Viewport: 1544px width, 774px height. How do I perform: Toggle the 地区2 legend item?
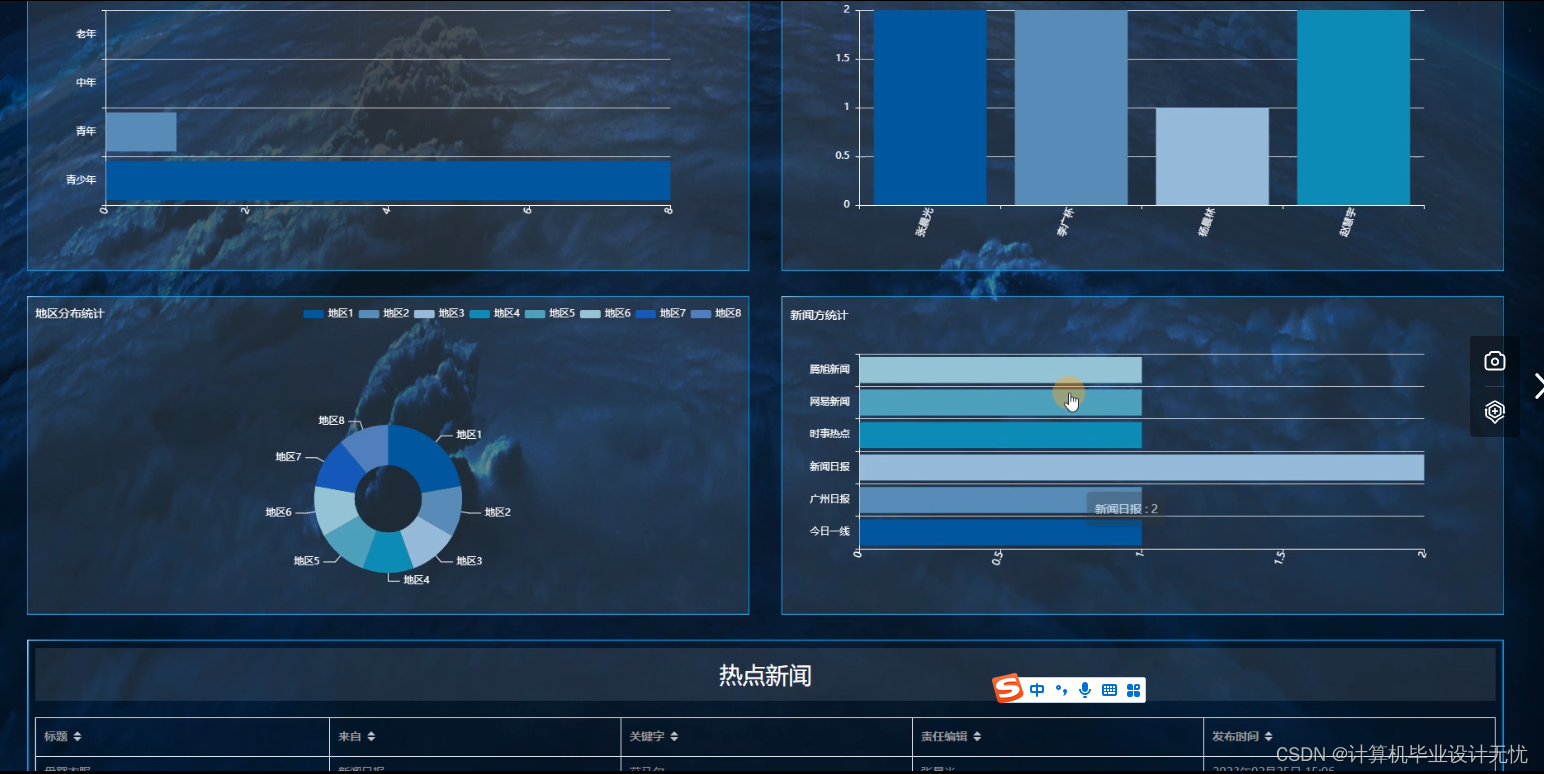click(384, 314)
